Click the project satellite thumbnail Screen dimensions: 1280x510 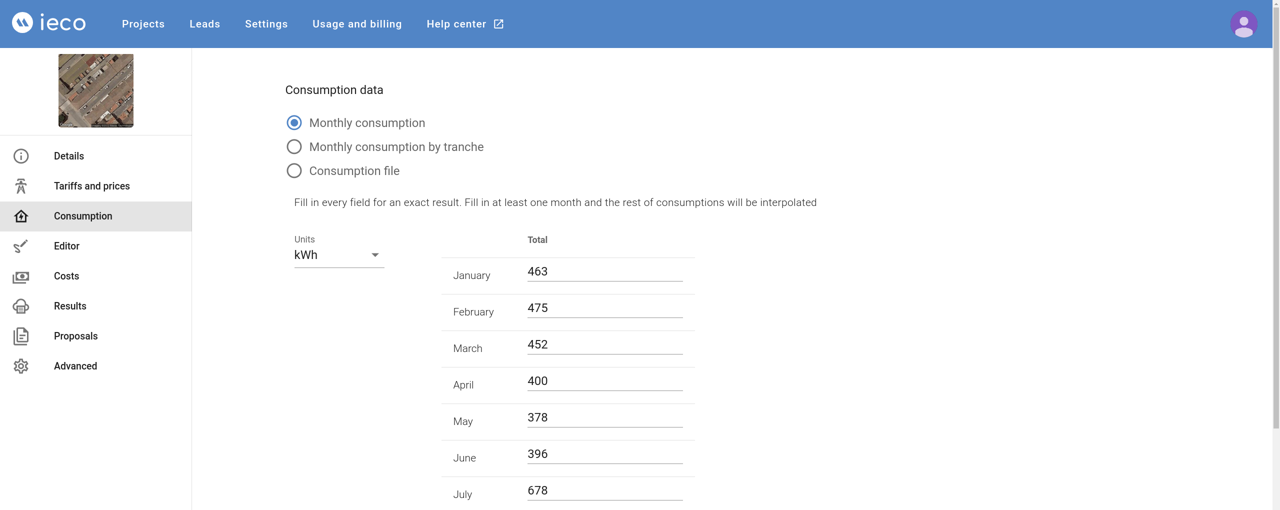click(96, 91)
